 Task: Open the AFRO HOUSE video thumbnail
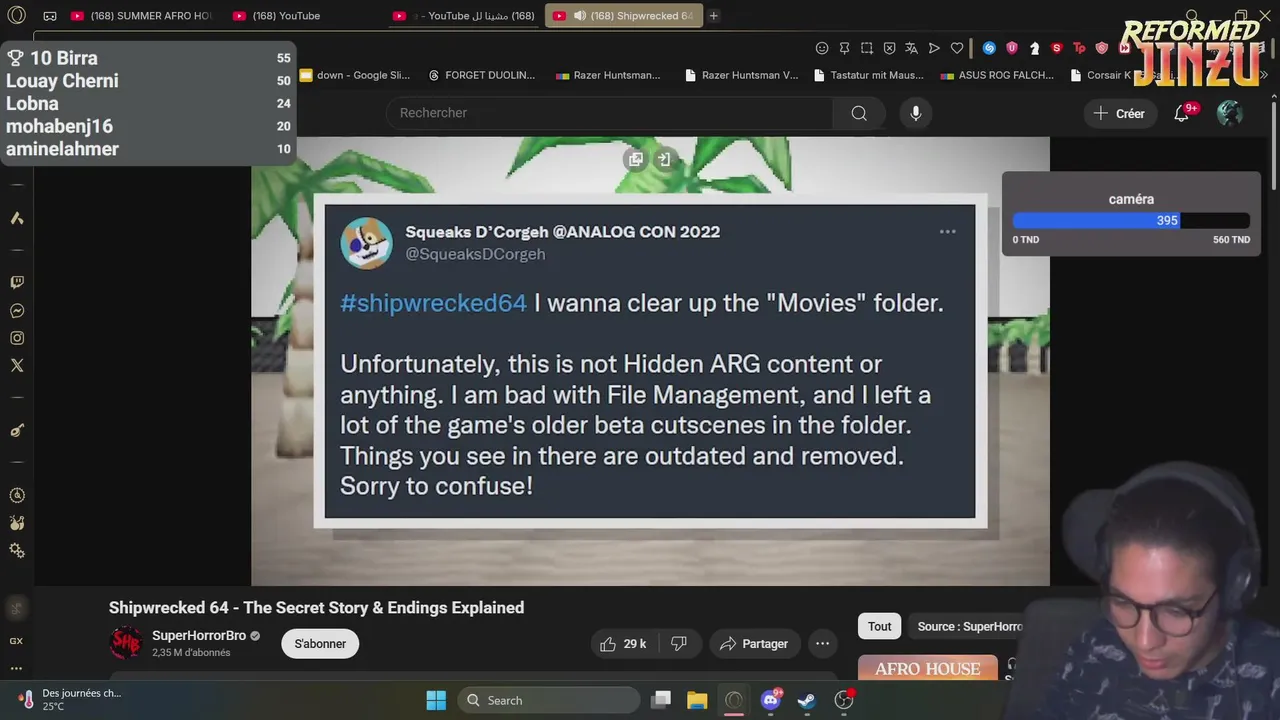coord(928,668)
